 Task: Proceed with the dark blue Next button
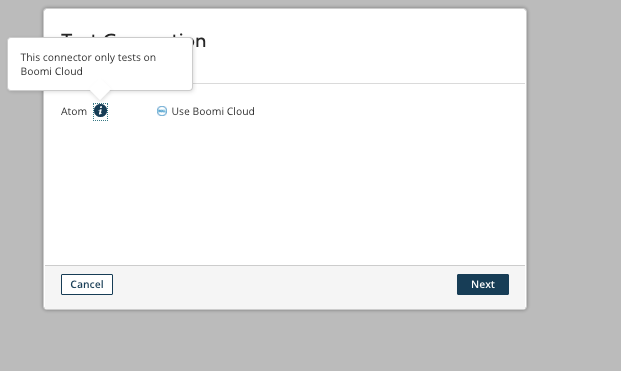(x=483, y=284)
